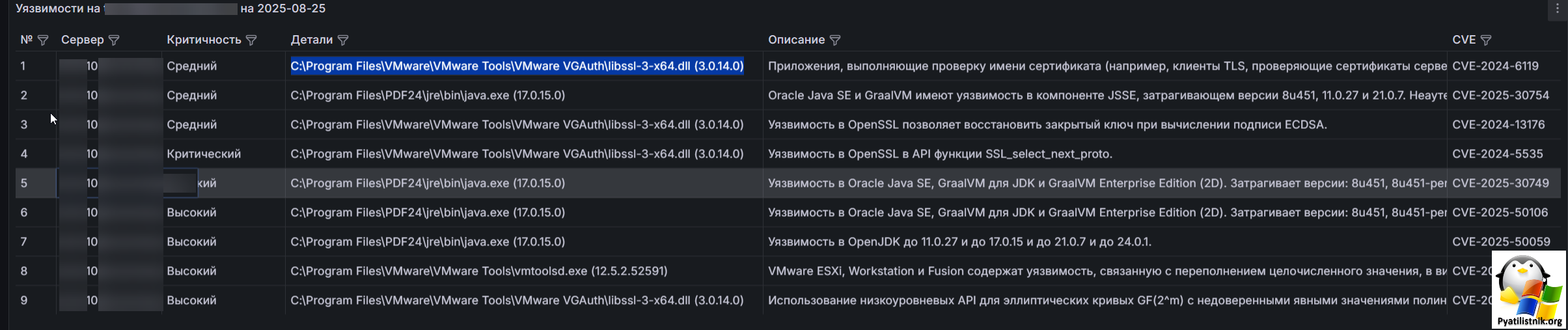Click java.exe path in row 2
Screen dimensions: 1568x330
(x=428, y=95)
